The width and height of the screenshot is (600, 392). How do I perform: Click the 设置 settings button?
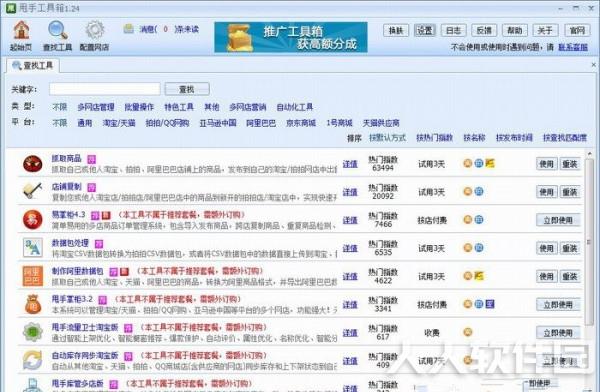click(x=425, y=30)
